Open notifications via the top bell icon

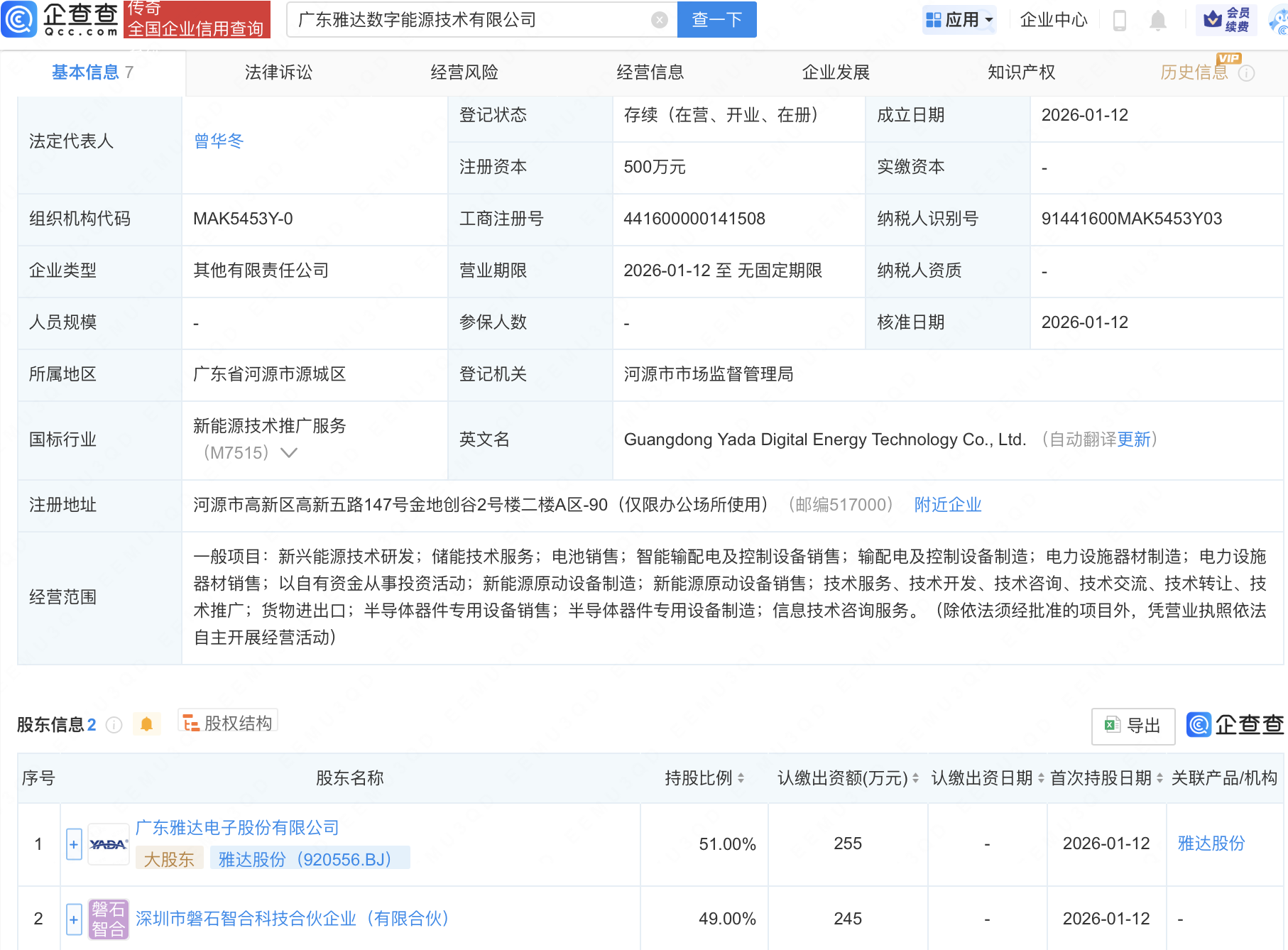(x=1157, y=20)
